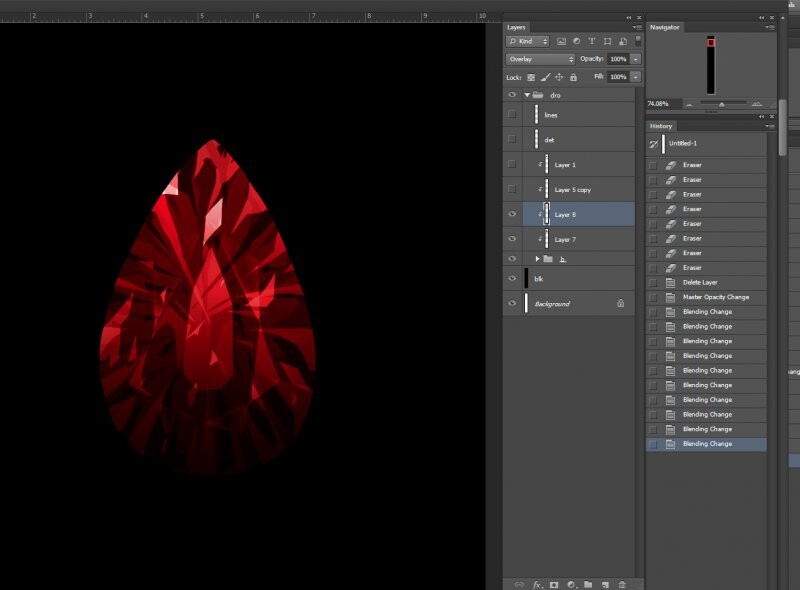Revert to Master Opacity Change state
Image resolution: width=800 pixels, height=590 pixels.
715,297
